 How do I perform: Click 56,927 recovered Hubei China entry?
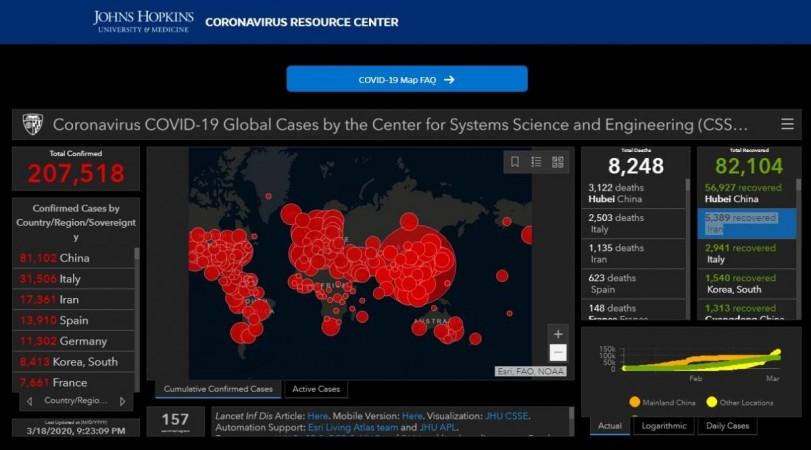(747, 193)
